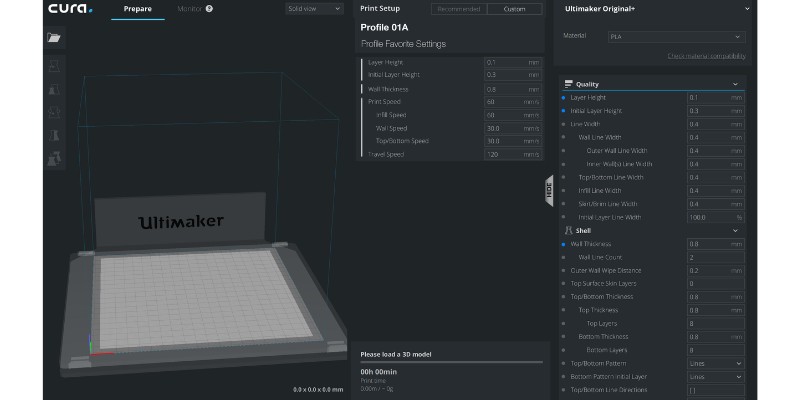Click the Profile 01A title
Screen dimensions: 800x400
point(384,28)
